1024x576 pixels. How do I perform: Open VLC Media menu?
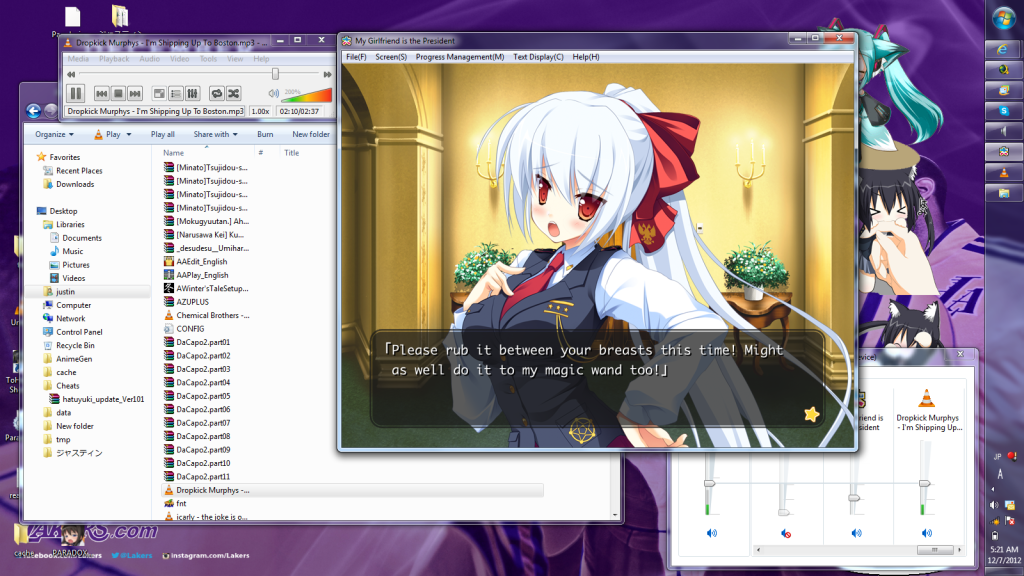click(78, 59)
